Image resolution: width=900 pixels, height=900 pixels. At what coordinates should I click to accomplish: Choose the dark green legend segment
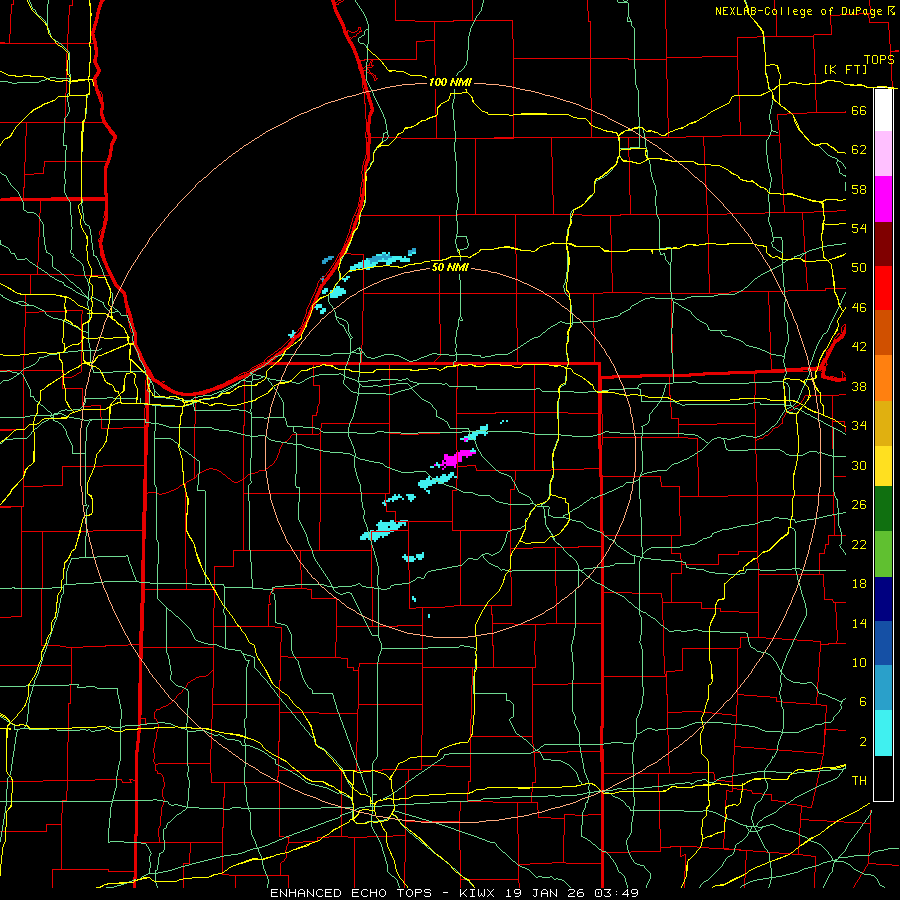[883, 509]
